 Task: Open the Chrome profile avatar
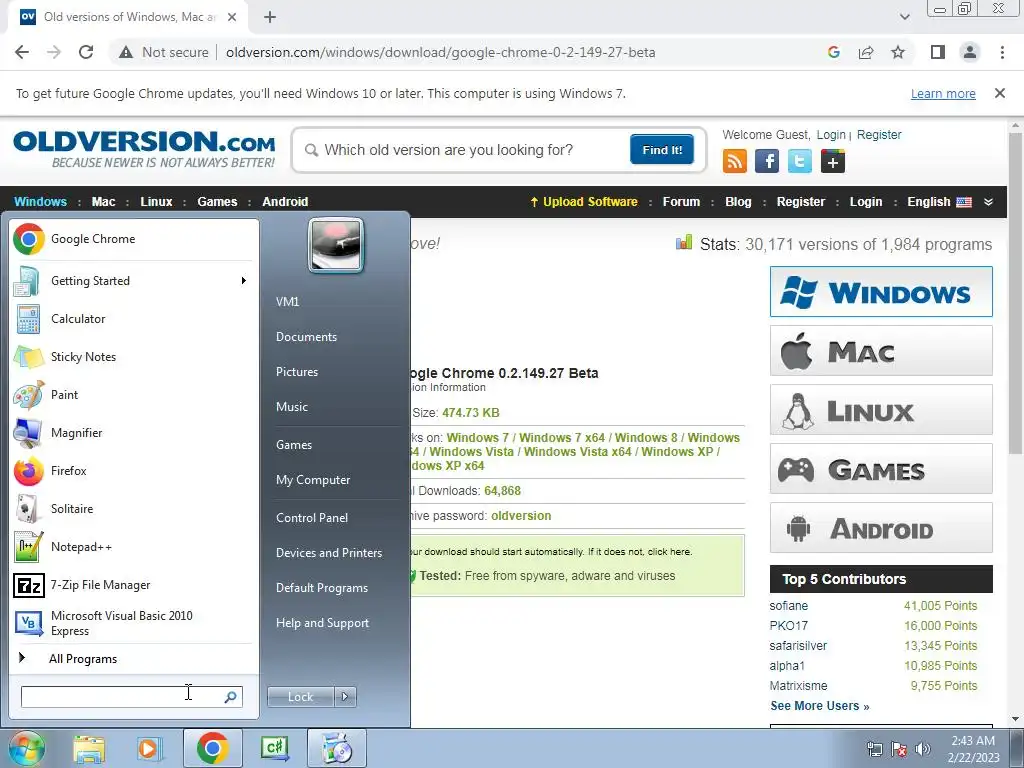[x=970, y=52]
